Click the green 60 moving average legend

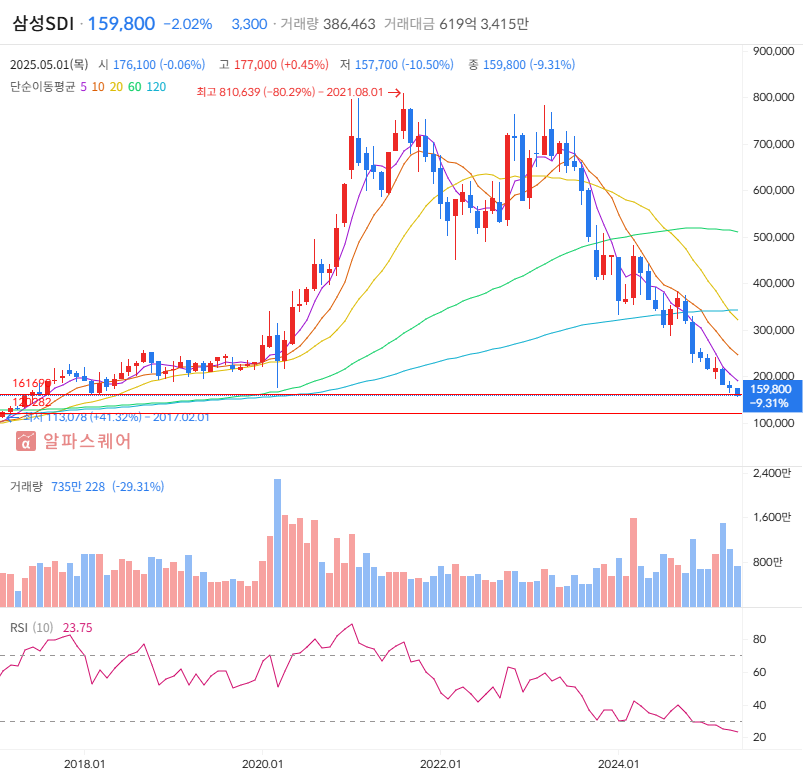point(135,87)
